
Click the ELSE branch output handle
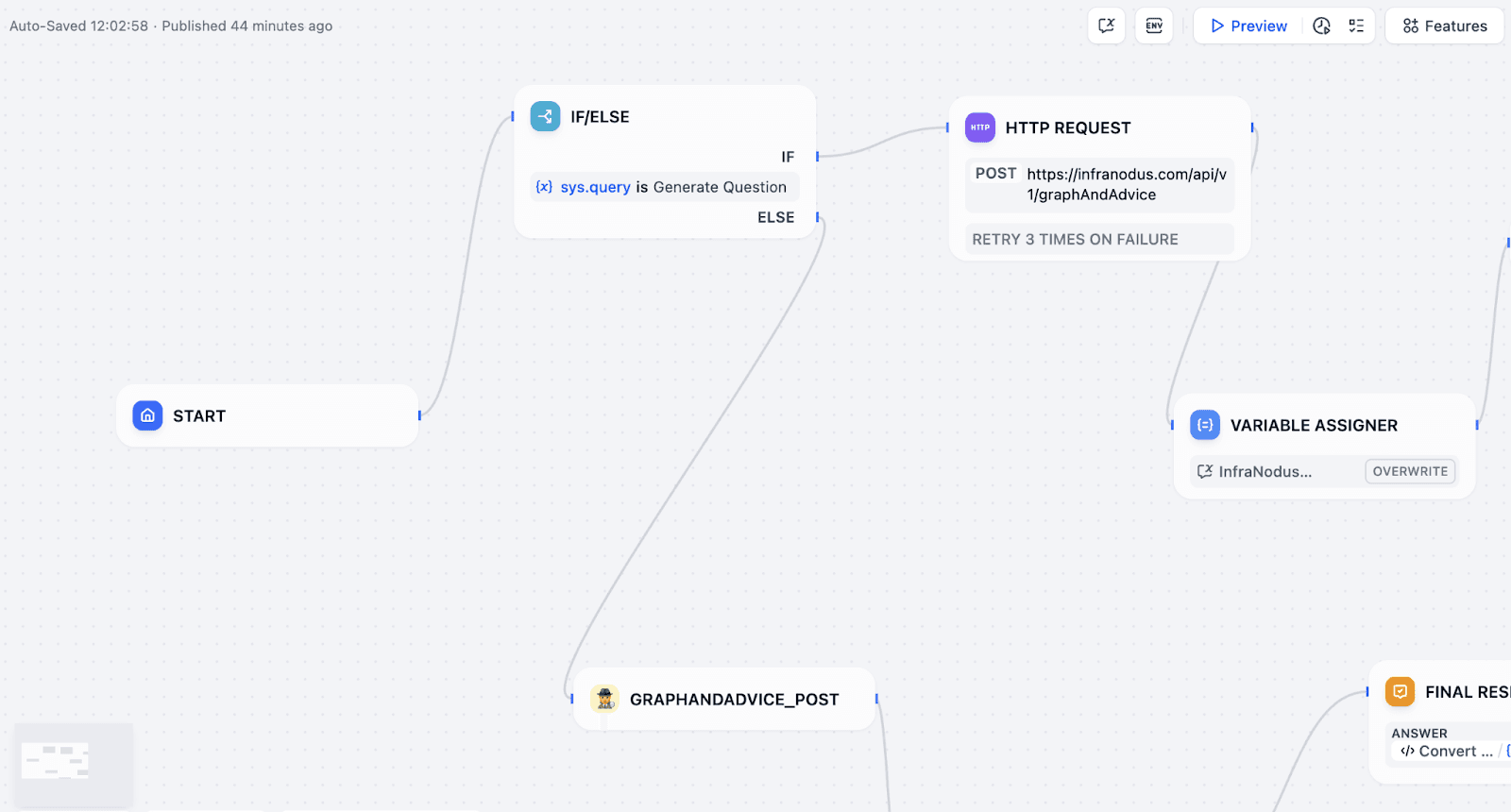click(x=818, y=217)
